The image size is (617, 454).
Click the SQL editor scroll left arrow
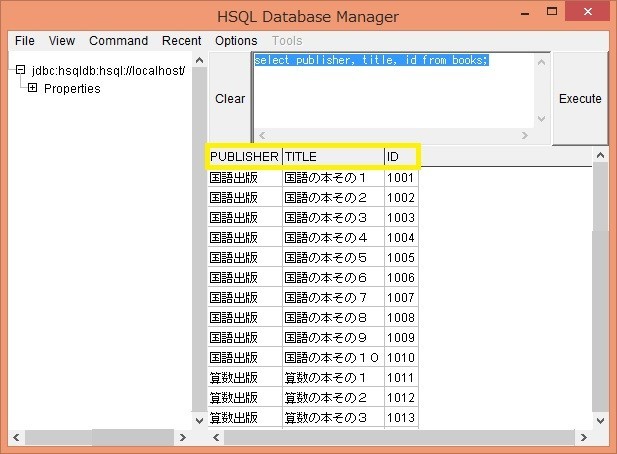click(262, 135)
